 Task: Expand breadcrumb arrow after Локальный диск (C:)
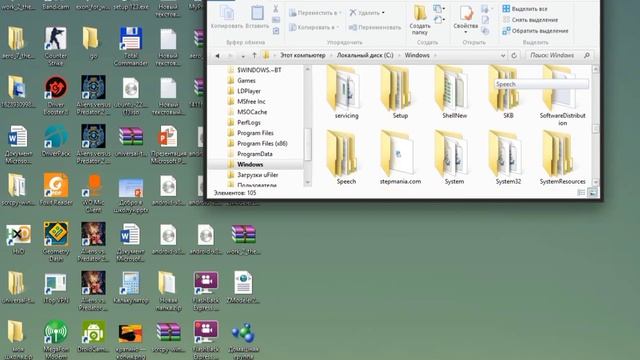pos(399,55)
